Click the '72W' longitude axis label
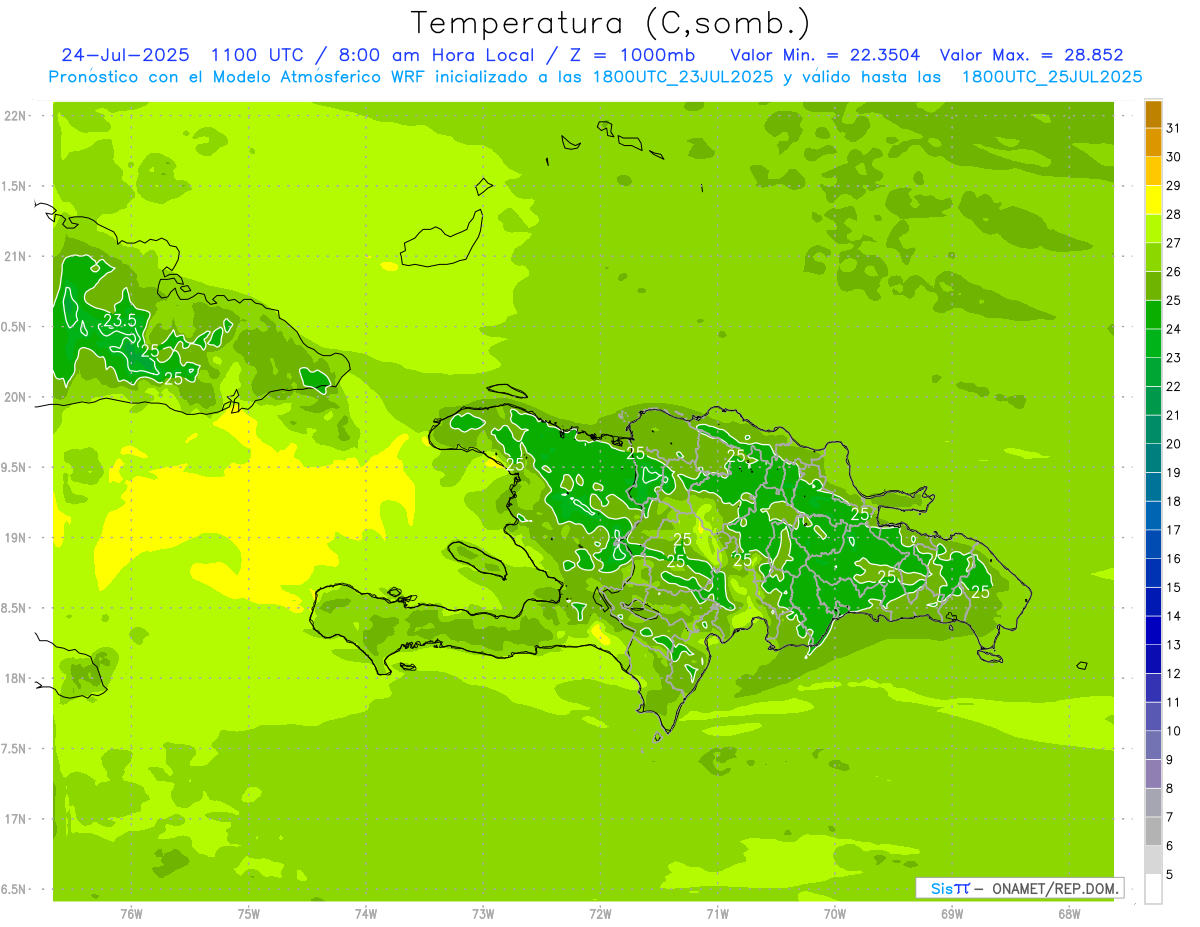This screenshot has width=1200, height=927. point(600,914)
